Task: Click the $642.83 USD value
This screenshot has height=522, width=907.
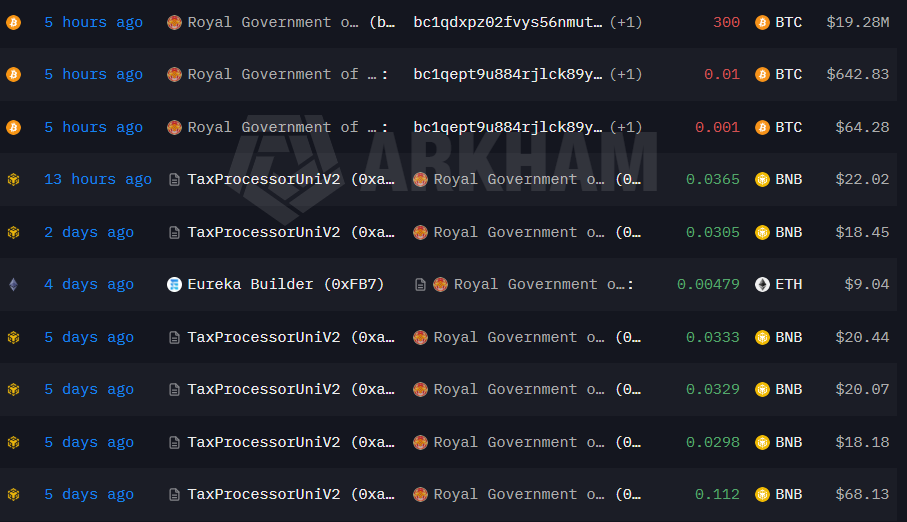Action: click(858, 75)
